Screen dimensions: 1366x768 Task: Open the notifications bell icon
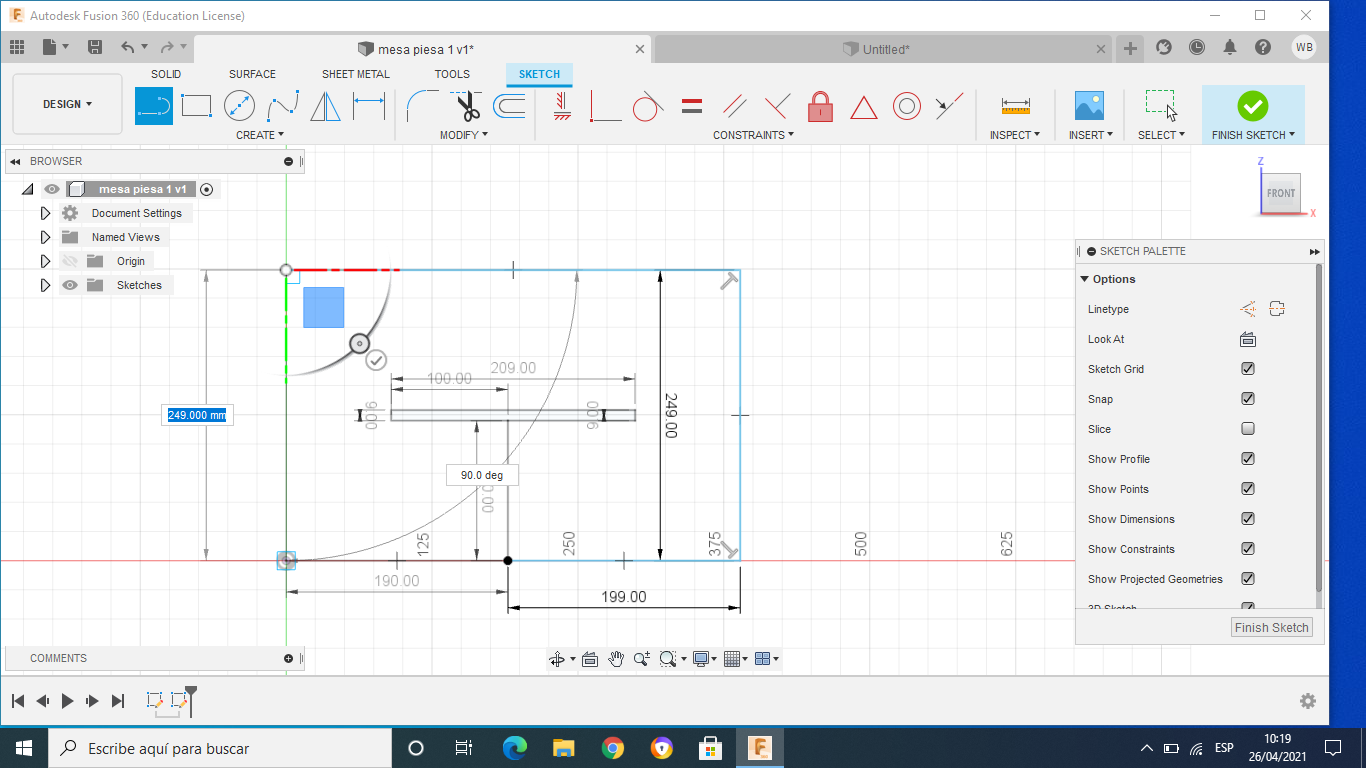point(1230,47)
